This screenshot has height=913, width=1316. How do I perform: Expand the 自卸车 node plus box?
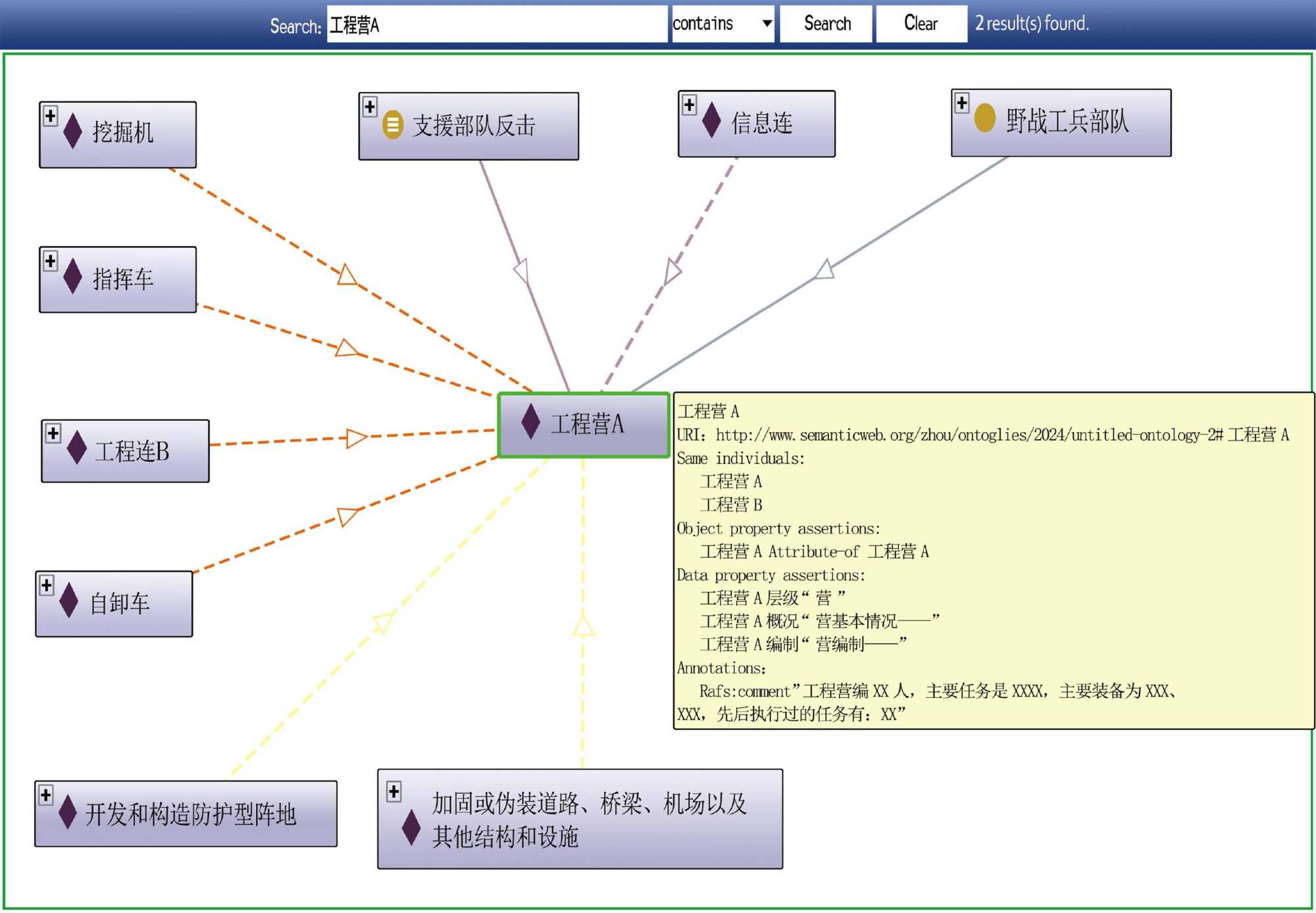pyautogui.click(x=47, y=585)
